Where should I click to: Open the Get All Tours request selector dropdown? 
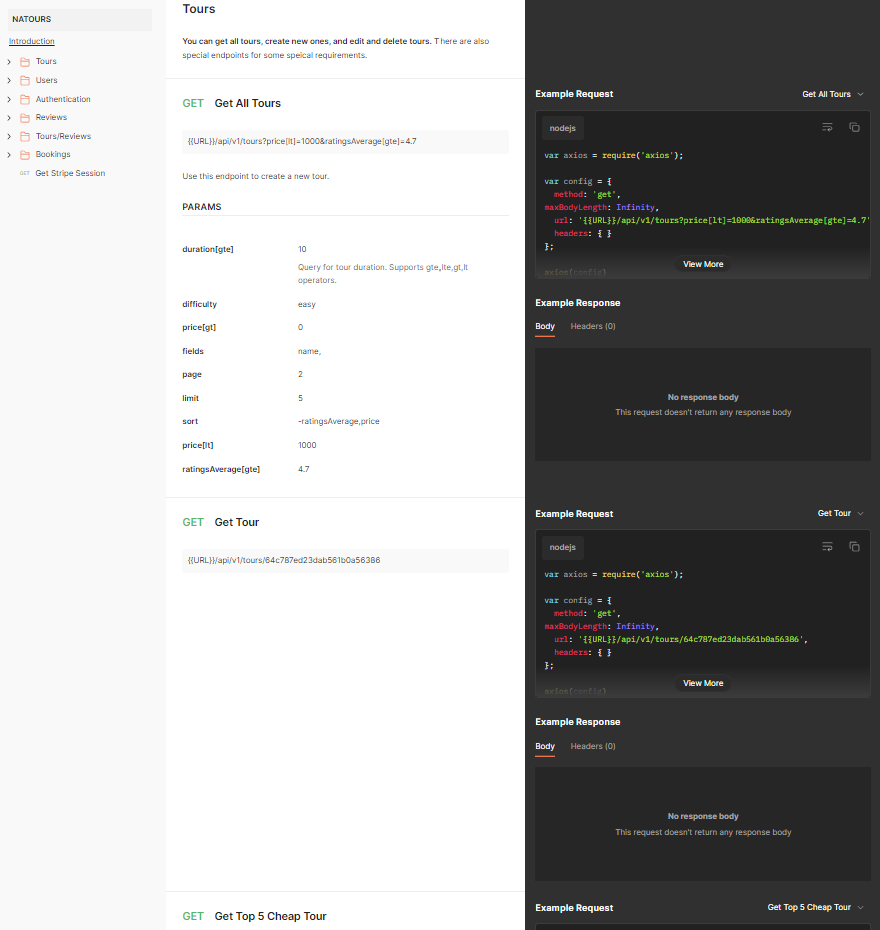pos(833,93)
